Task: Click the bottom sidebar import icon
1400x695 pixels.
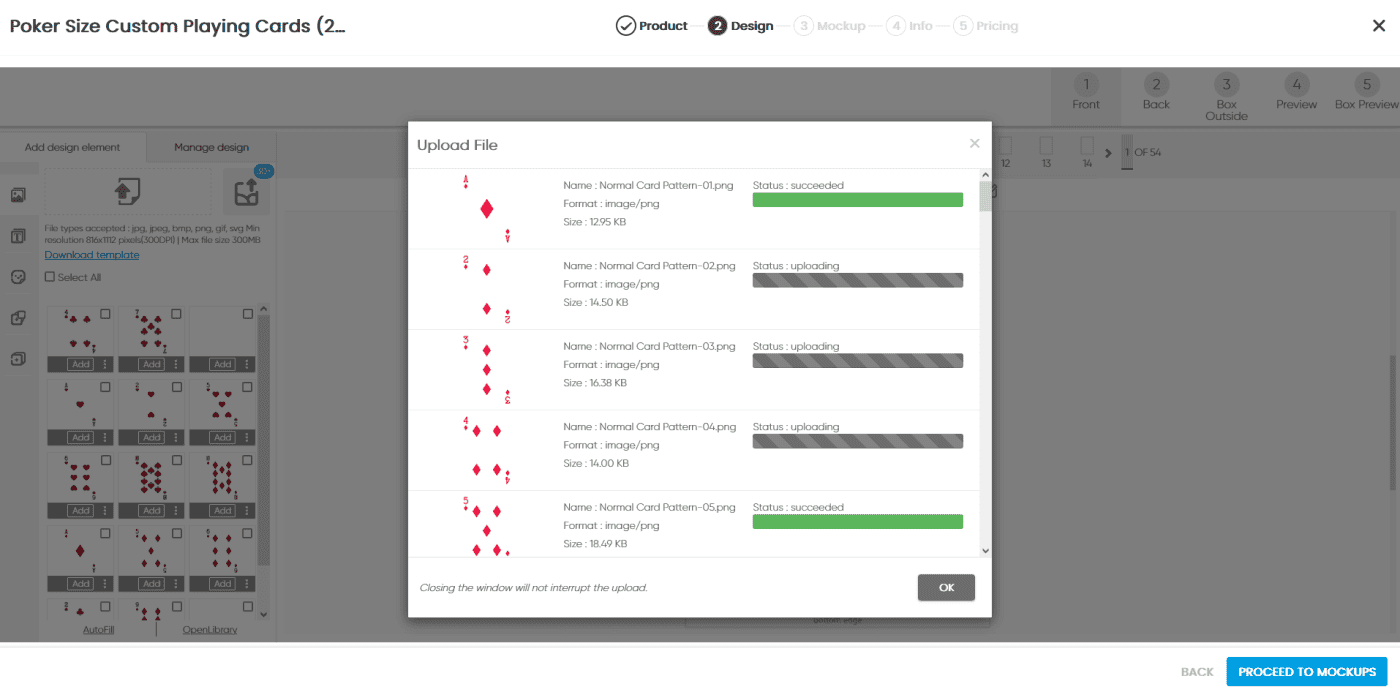Action: point(18,359)
